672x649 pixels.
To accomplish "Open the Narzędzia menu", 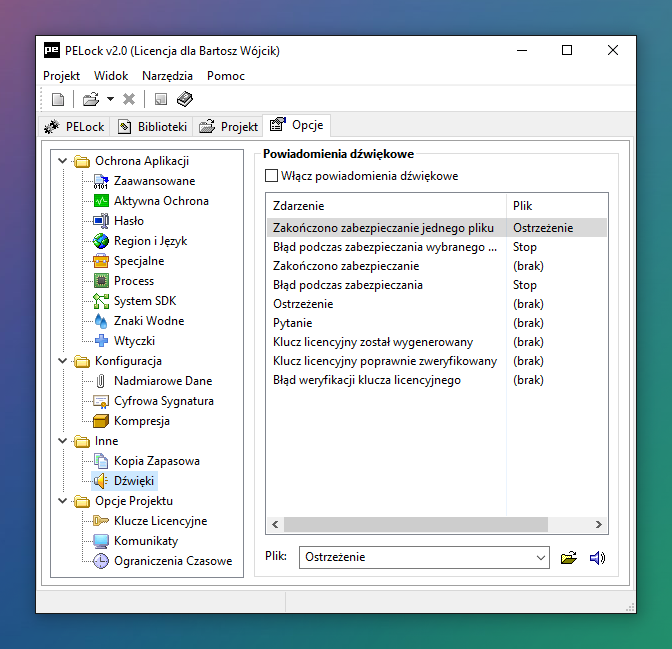I will 167,76.
